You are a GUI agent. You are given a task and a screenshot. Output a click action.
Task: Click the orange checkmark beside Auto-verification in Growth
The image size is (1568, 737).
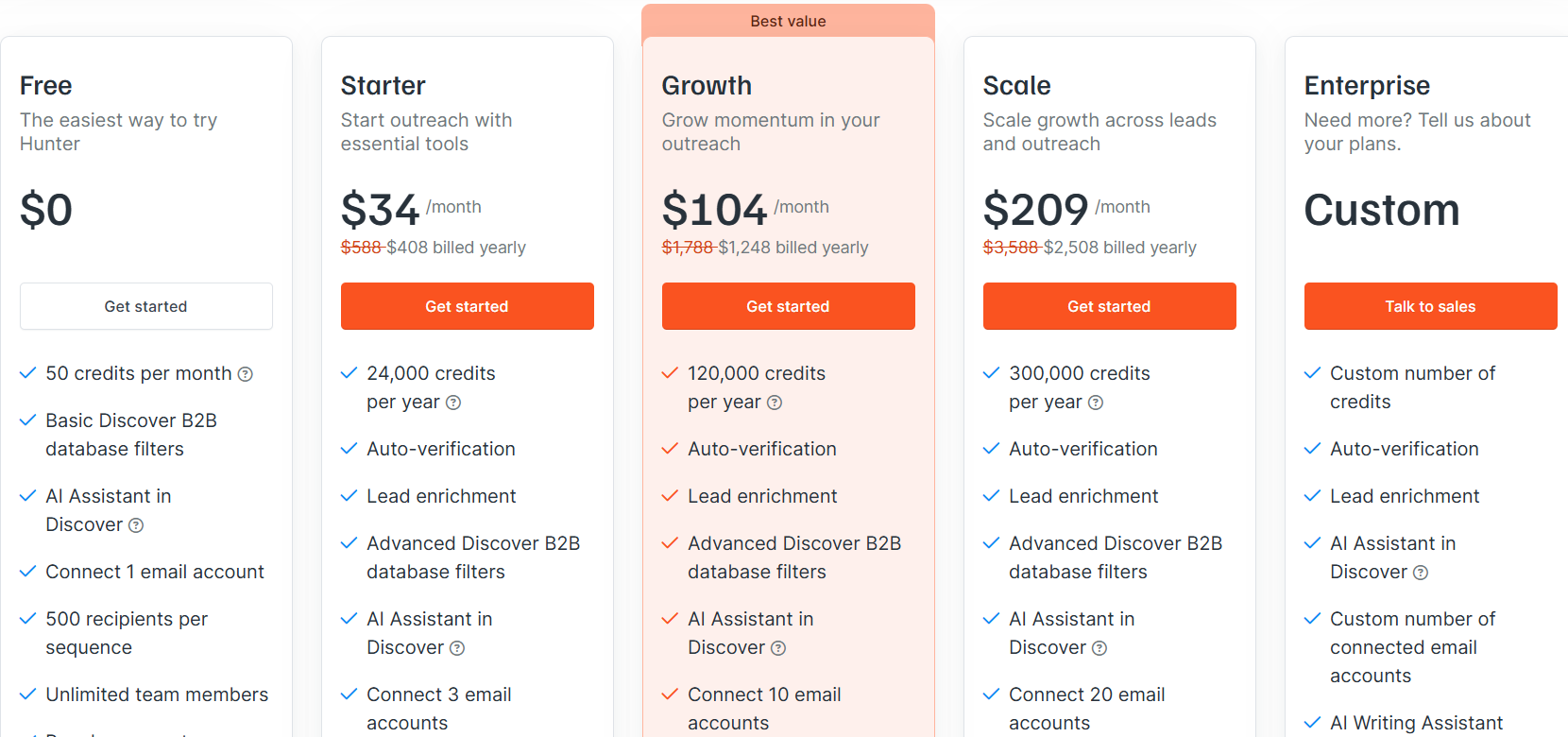[670, 447]
